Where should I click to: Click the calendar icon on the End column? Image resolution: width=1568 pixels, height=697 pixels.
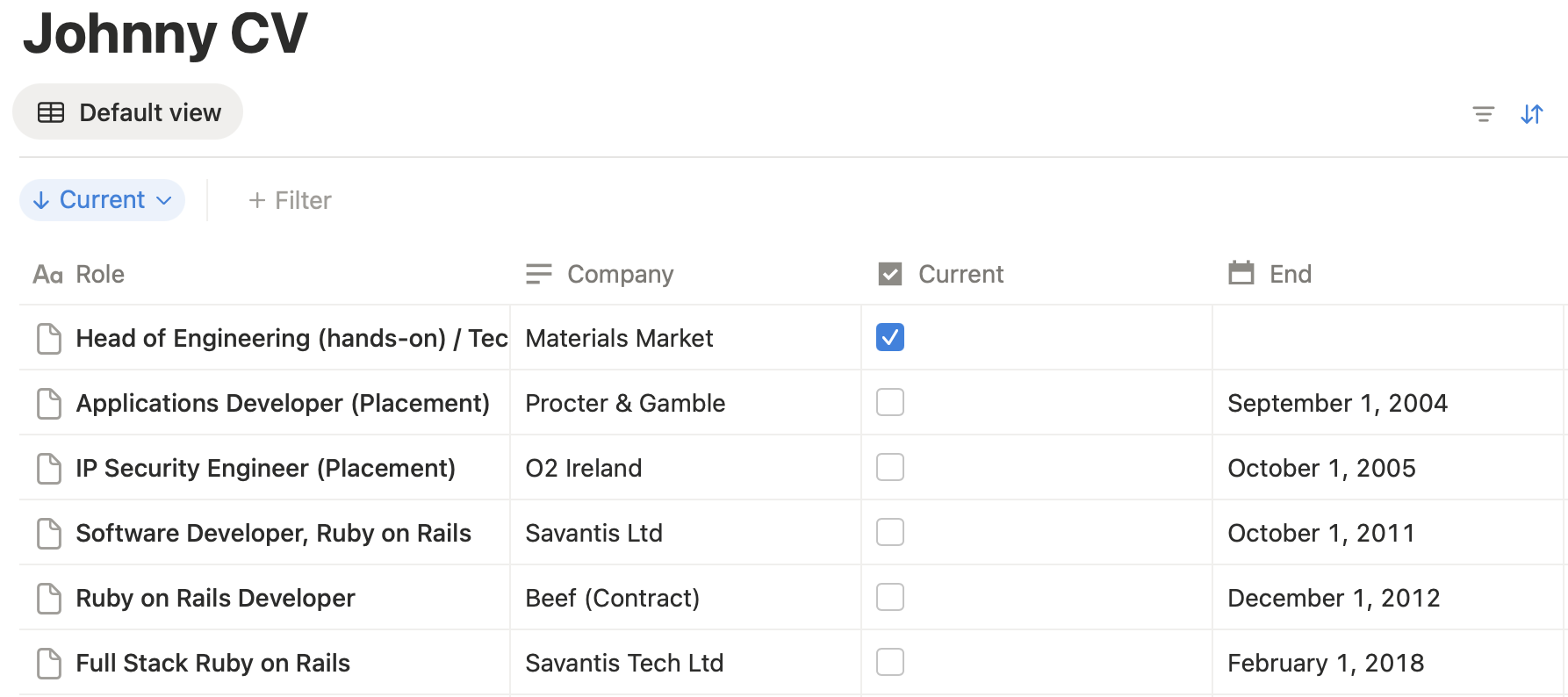click(x=1241, y=273)
